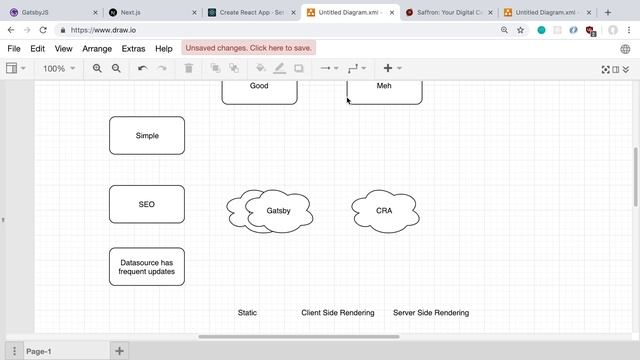The height and width of the screenshot is (360, 640).
Task: Click the fullscreen icon at toolbar right
Action: [606, 70]
